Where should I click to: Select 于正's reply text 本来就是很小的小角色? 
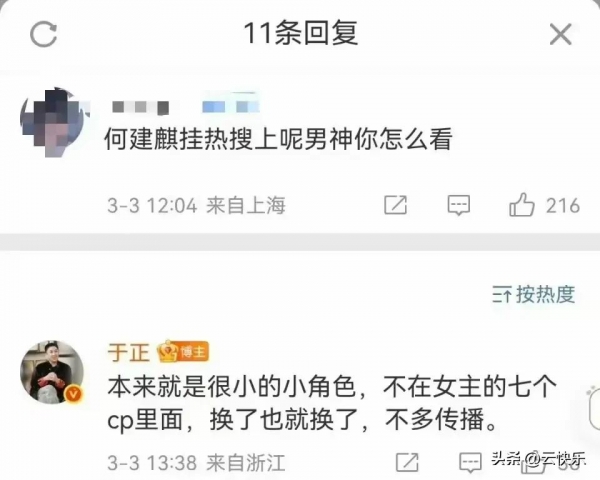tap(232, 388)
